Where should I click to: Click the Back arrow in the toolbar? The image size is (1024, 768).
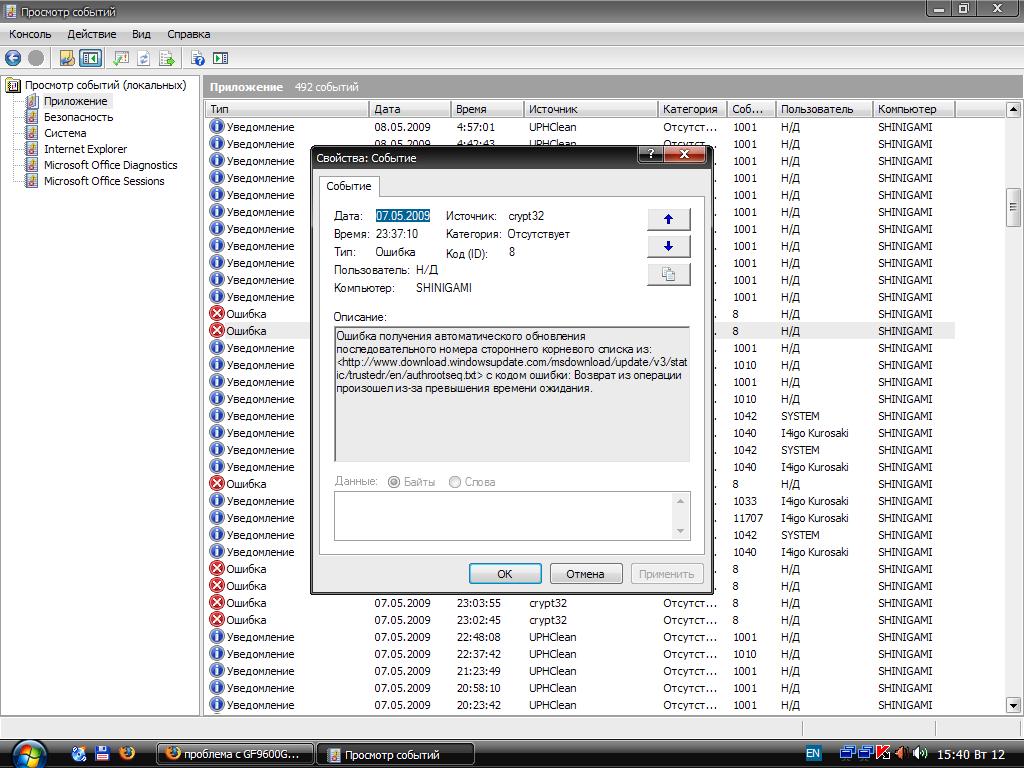(x=13, y=58)
